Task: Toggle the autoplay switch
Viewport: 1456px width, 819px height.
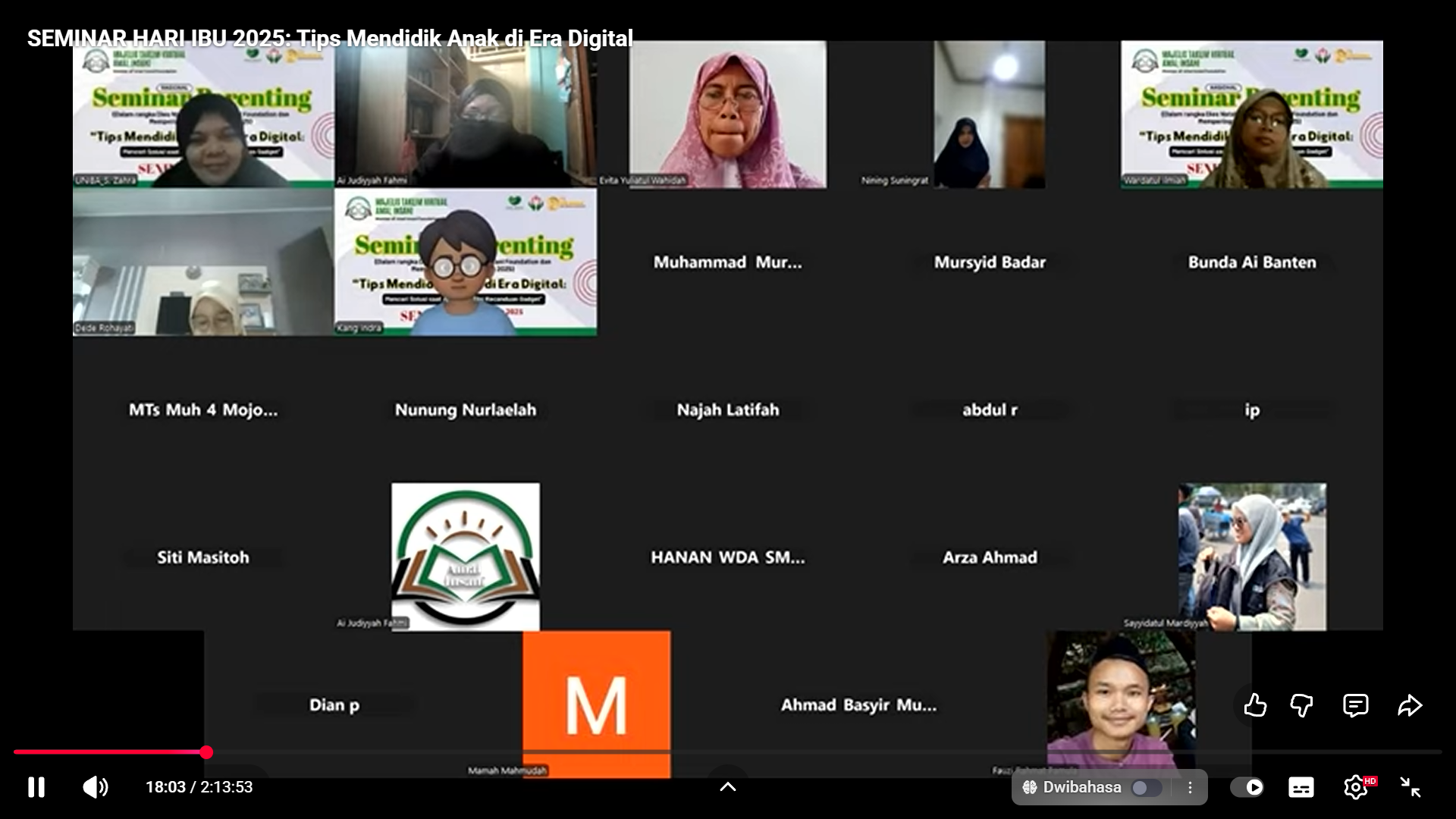Action: point(1247,787)
